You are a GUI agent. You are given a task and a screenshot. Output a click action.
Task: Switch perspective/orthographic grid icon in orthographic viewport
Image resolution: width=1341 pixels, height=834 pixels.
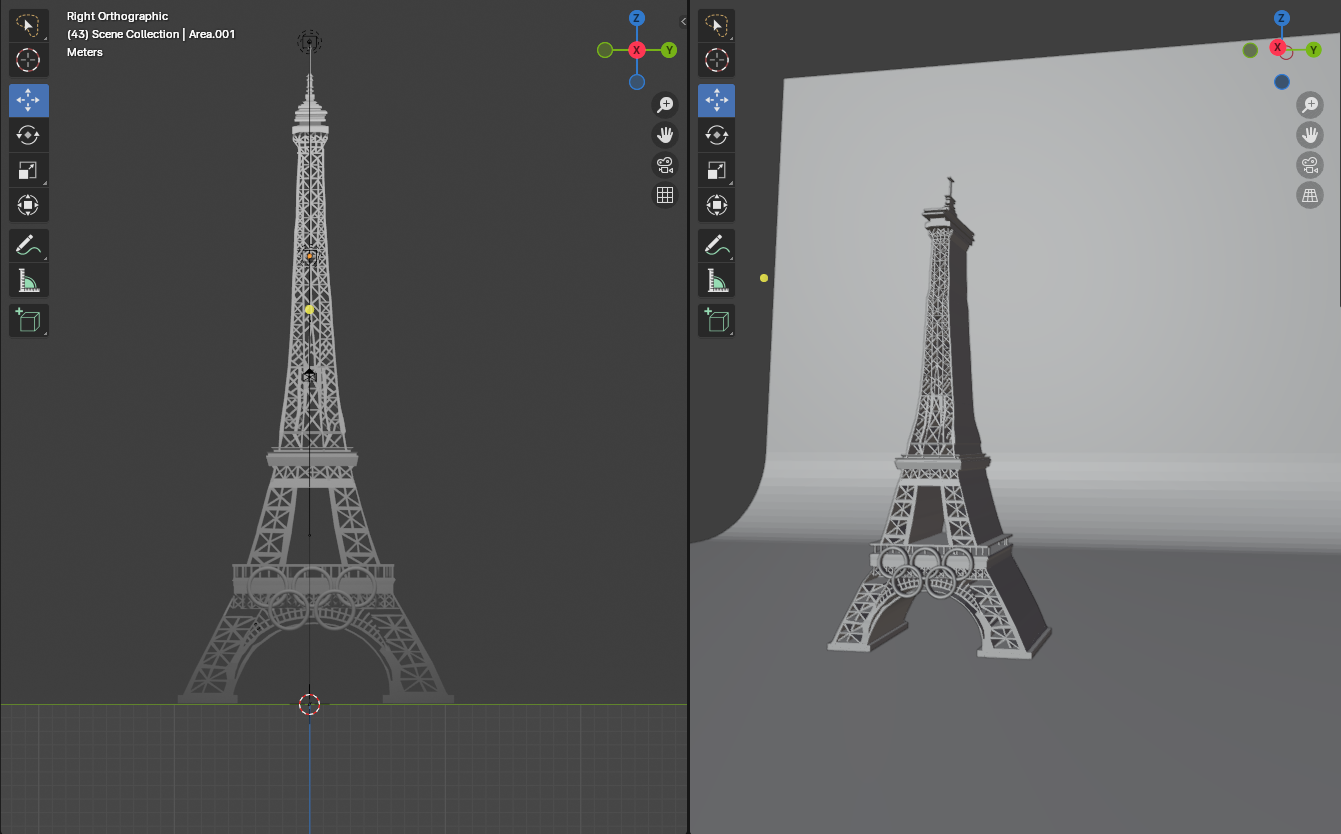(x=665, y=195)
